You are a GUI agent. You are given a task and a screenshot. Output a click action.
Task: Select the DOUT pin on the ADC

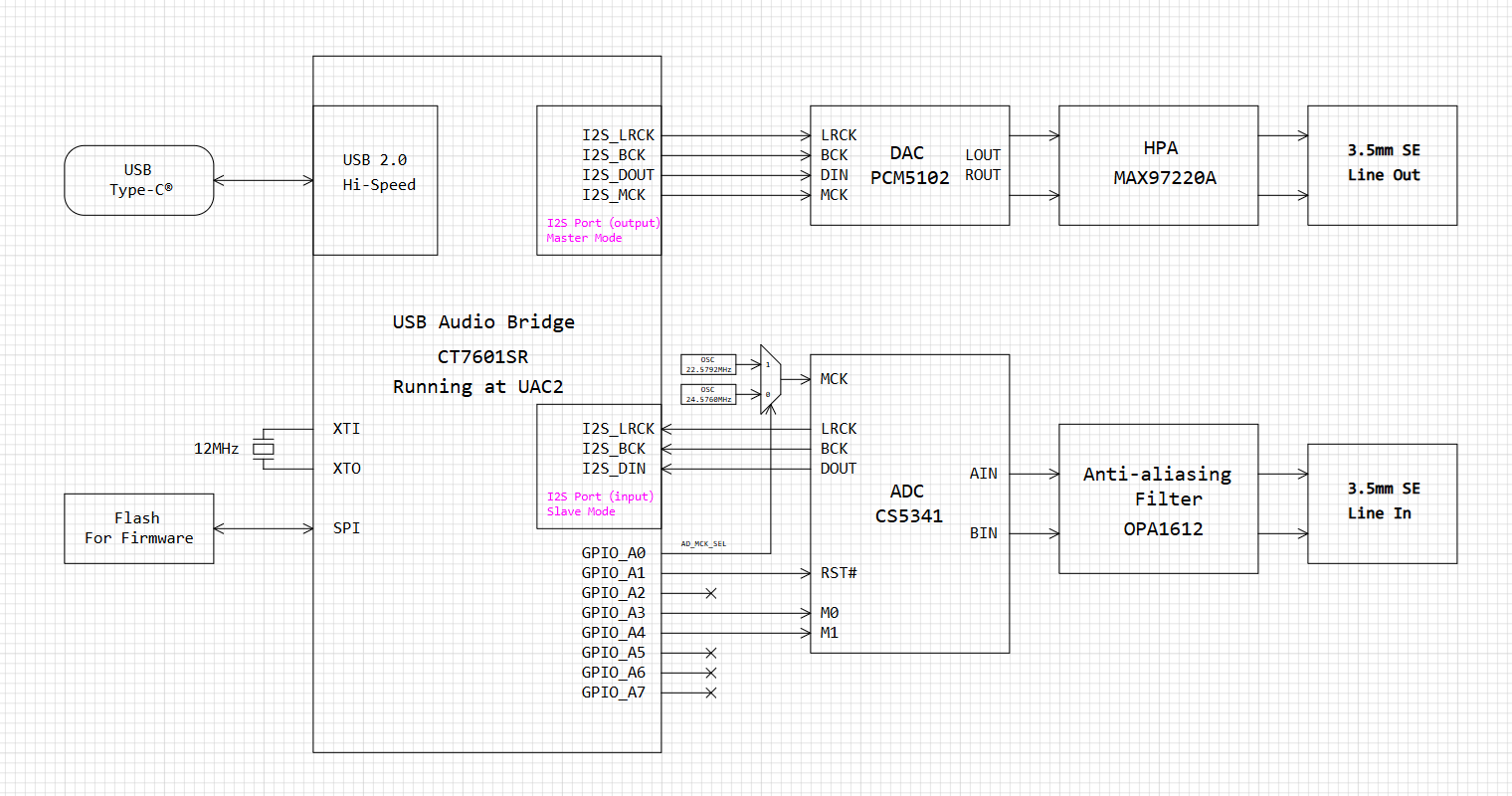point(839,469)
